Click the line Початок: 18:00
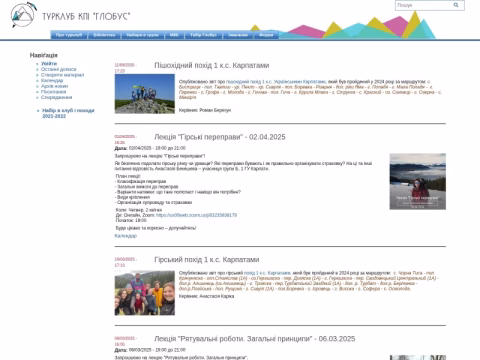The height and width of the screenshot is (360, 480). click(x=131, y=220)
